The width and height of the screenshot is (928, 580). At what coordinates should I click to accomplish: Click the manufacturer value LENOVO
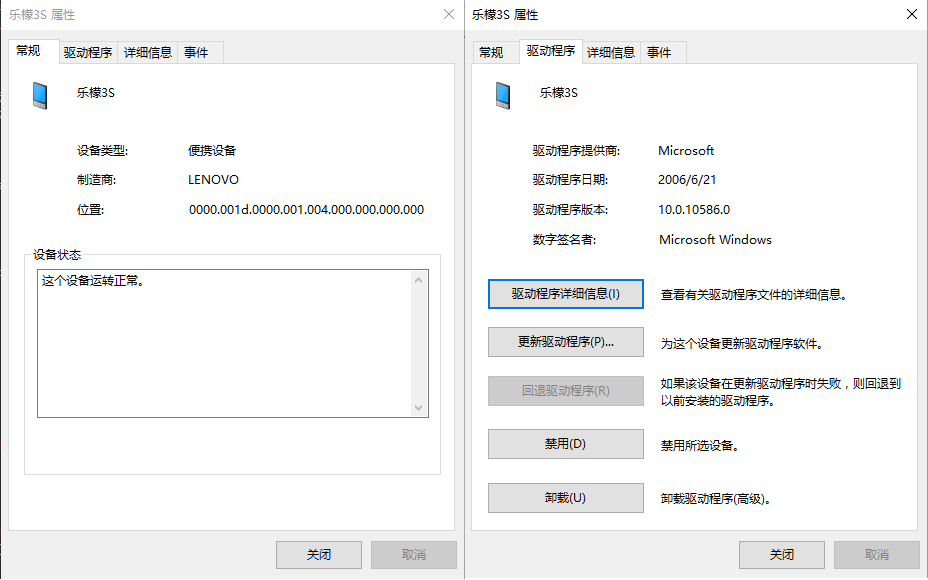214,180
